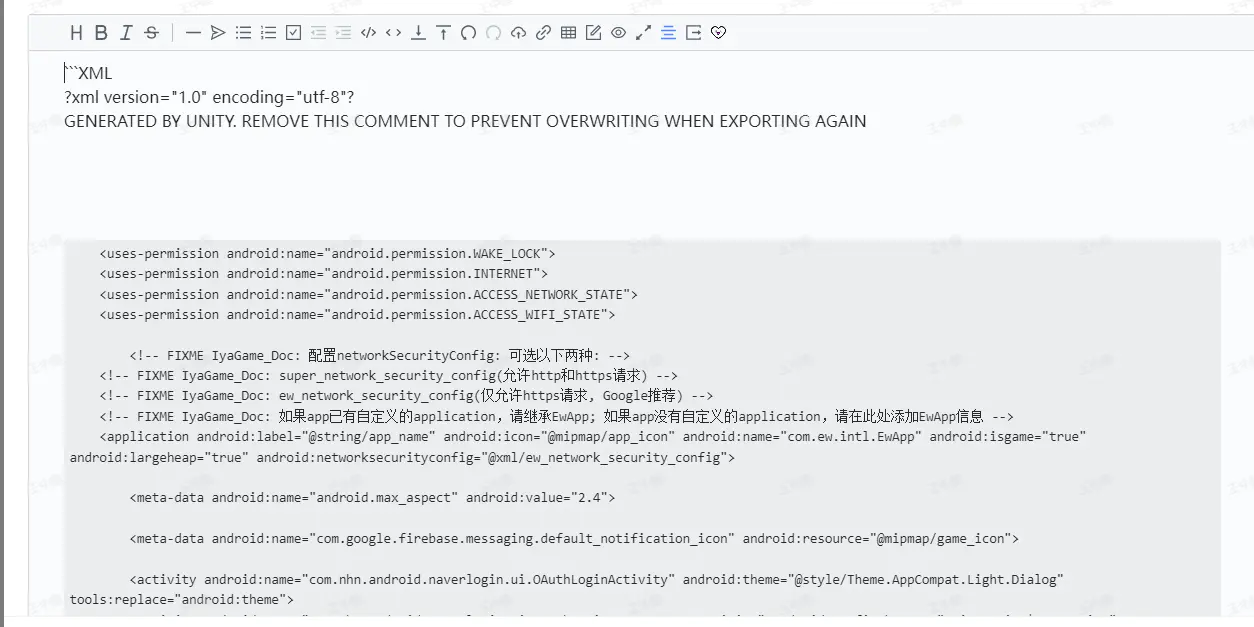Outdent the current list item
Viewport: 1254px width, 627px height.
pyautogui.click(x=318, y=33)
